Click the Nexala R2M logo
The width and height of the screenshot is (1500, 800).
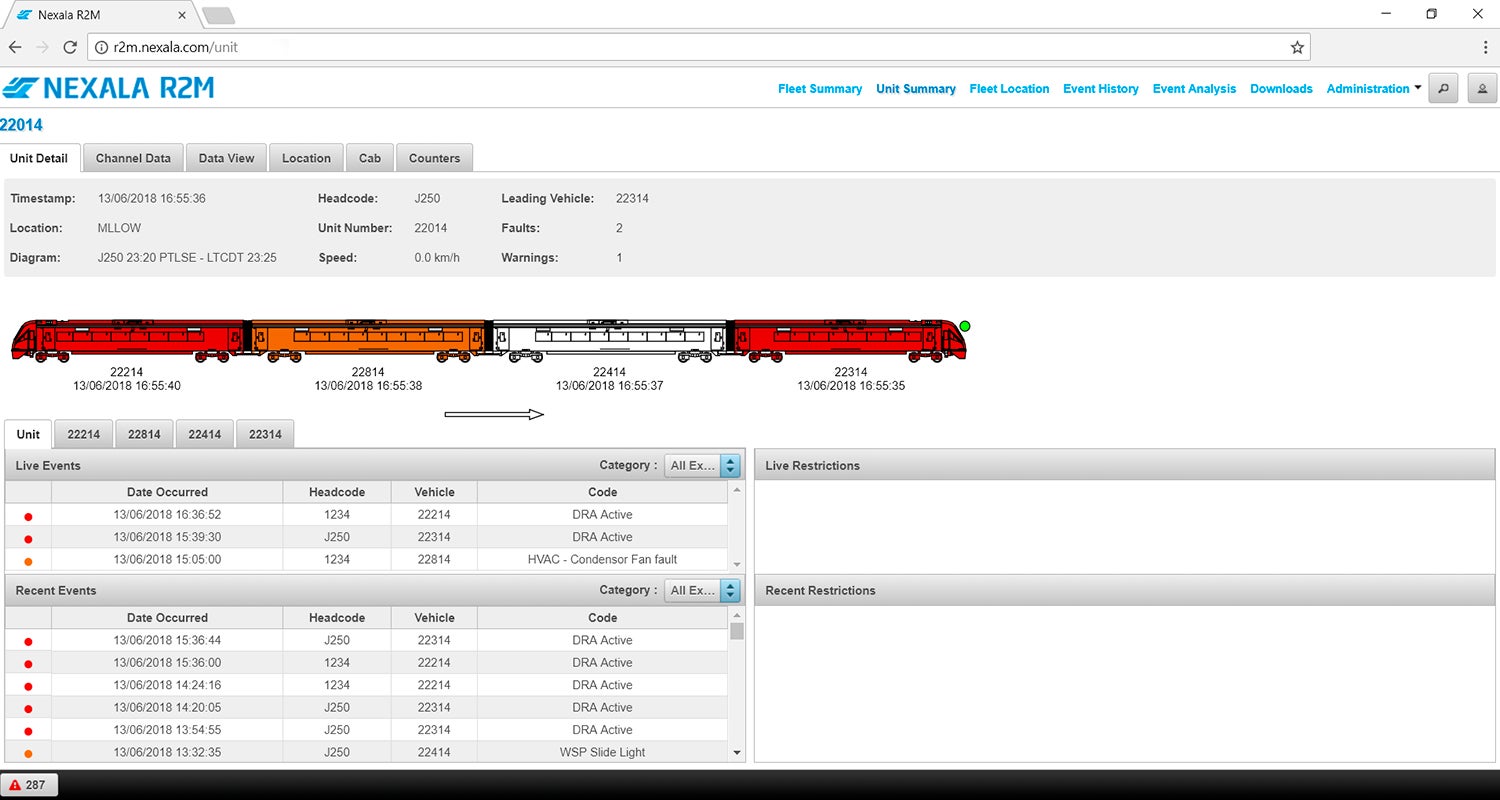pos(108,88)
